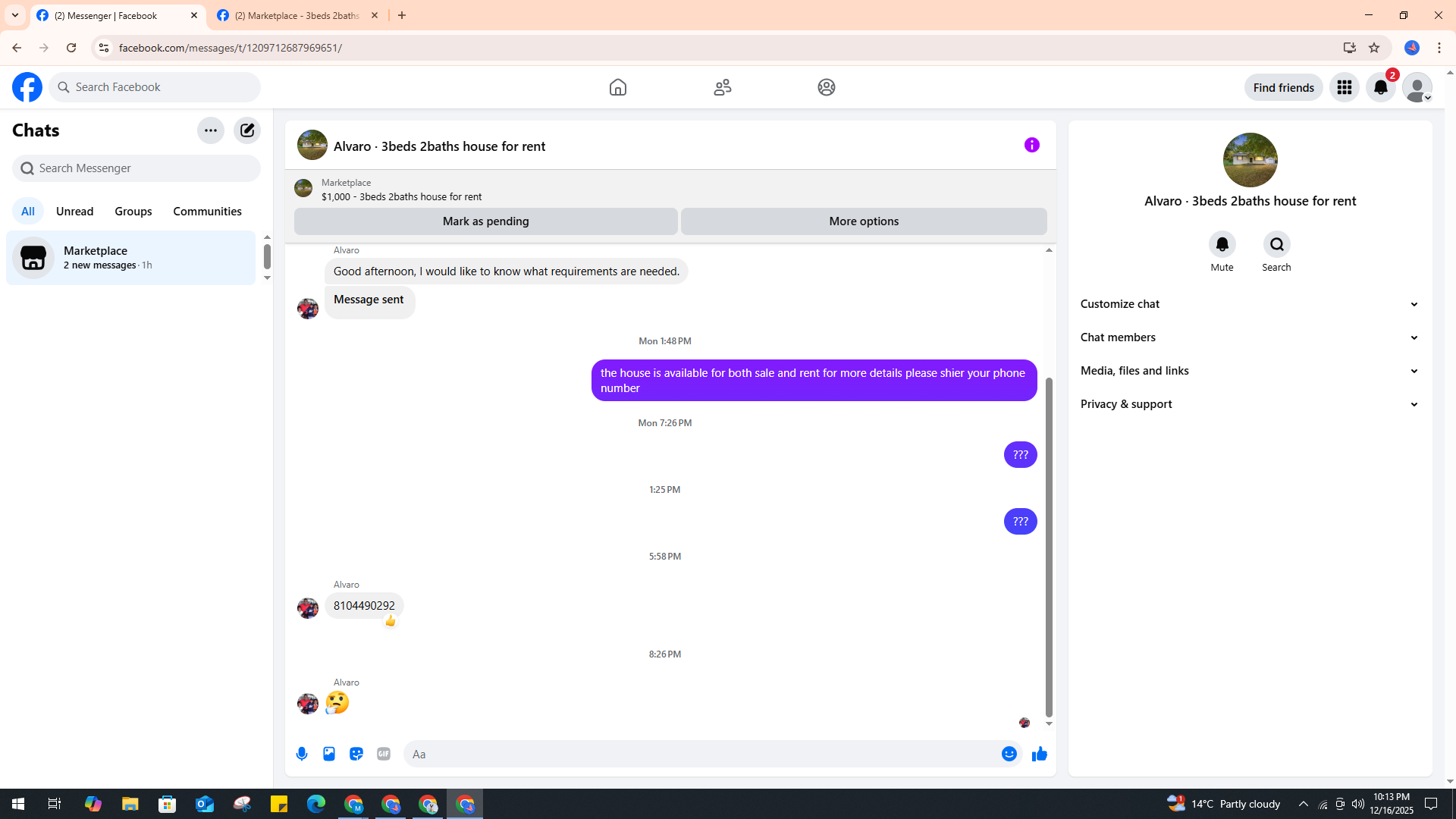Image resolution: width=1456 pixels, height=819 pixels.
Task: Go to the Home feed icon
Action: 618,87
